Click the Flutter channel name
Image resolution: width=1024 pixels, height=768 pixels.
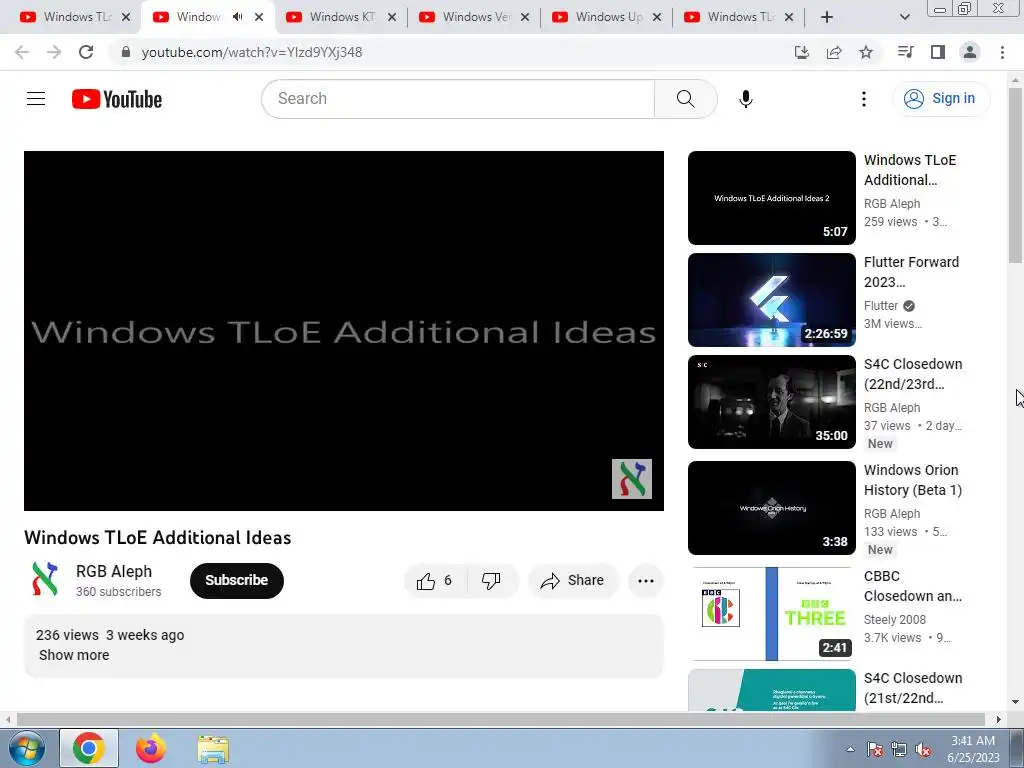point(881,306)
